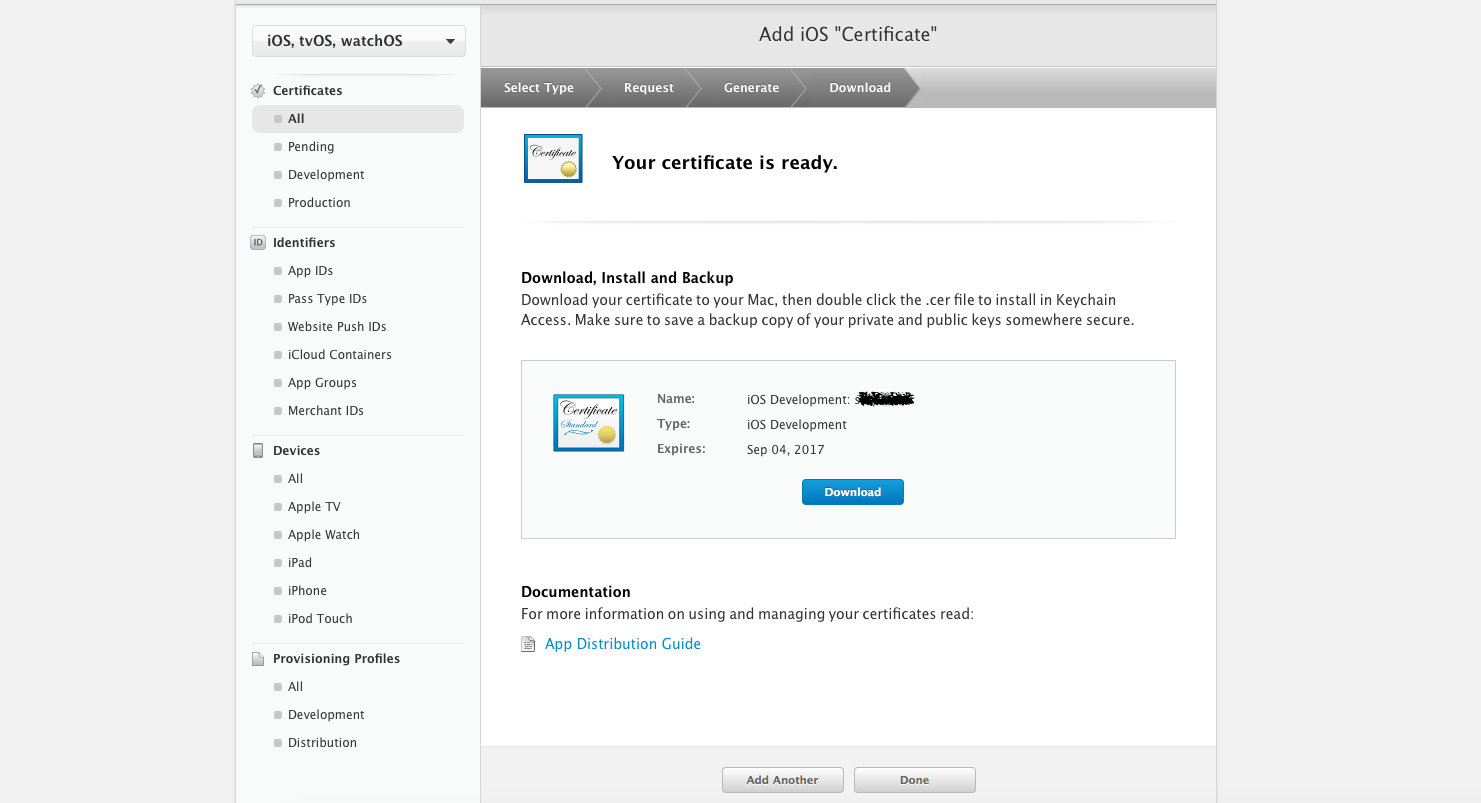Click the Add iOS "Certificate" page title
The image size is (1481, 803).
coord(848,35)
